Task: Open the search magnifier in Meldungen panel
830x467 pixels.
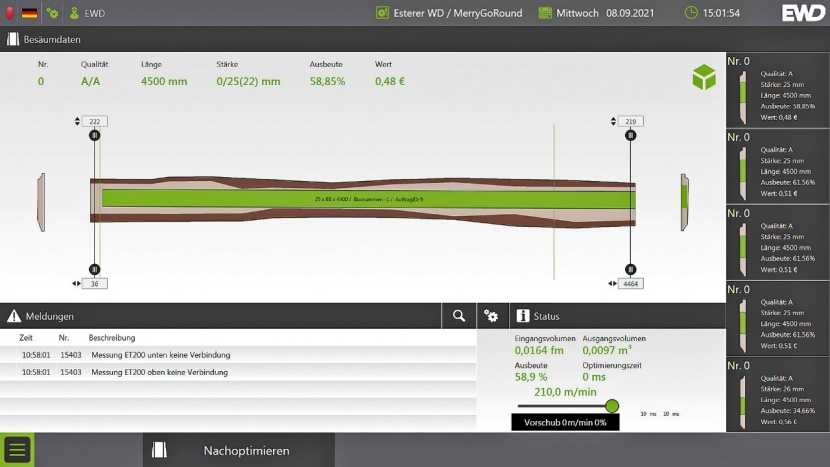Action: pos(459,316)
